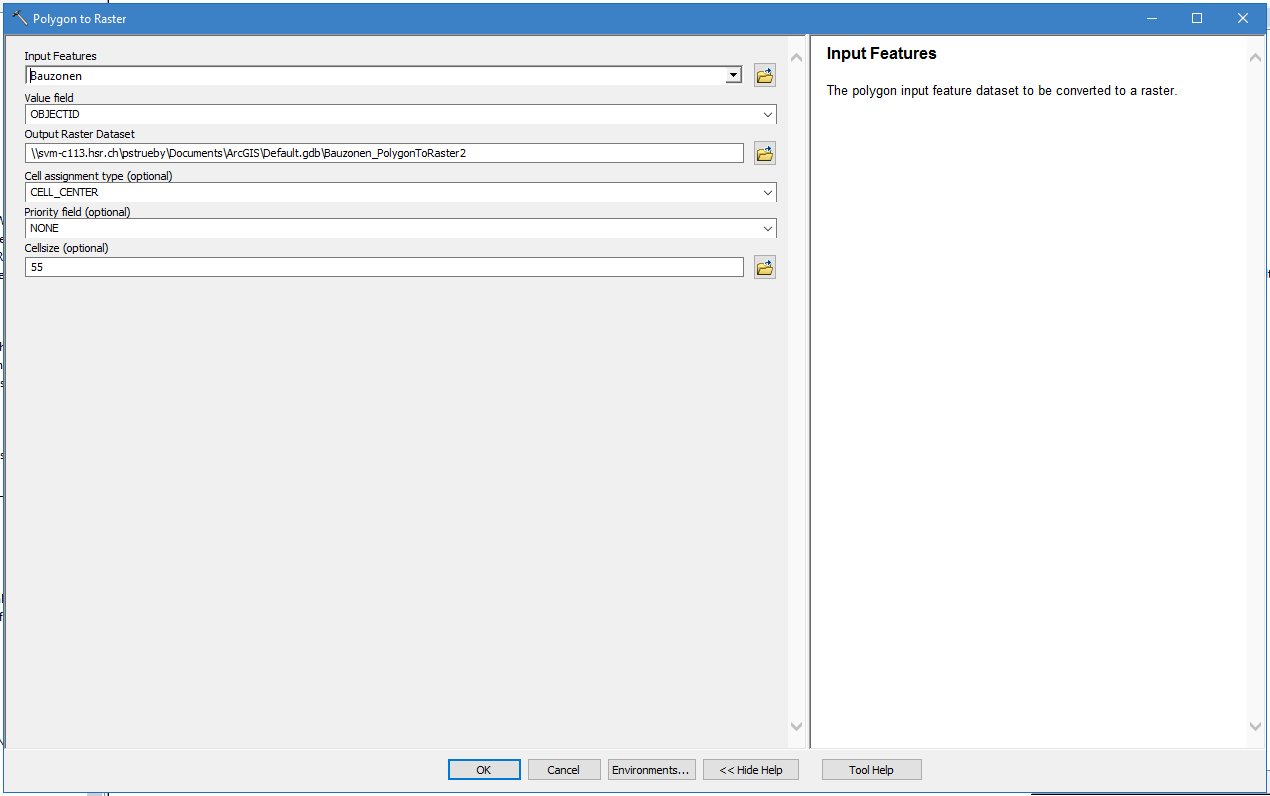The height and width of the screenshot is (796, 1270).
Task: Cancel the Polygon to Raster dialog
Action: (563, 769)
